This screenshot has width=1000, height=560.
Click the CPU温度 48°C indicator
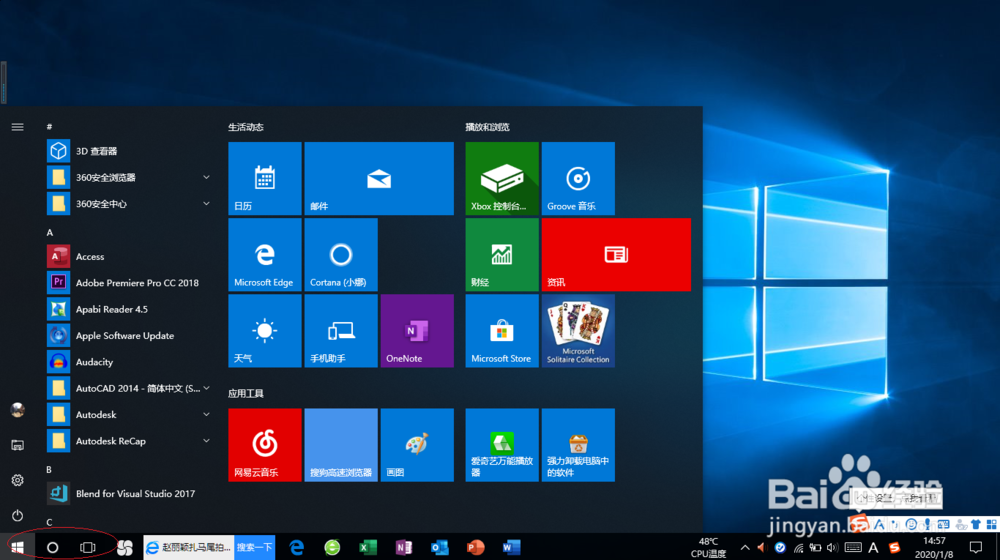click(x=709, y=547)
